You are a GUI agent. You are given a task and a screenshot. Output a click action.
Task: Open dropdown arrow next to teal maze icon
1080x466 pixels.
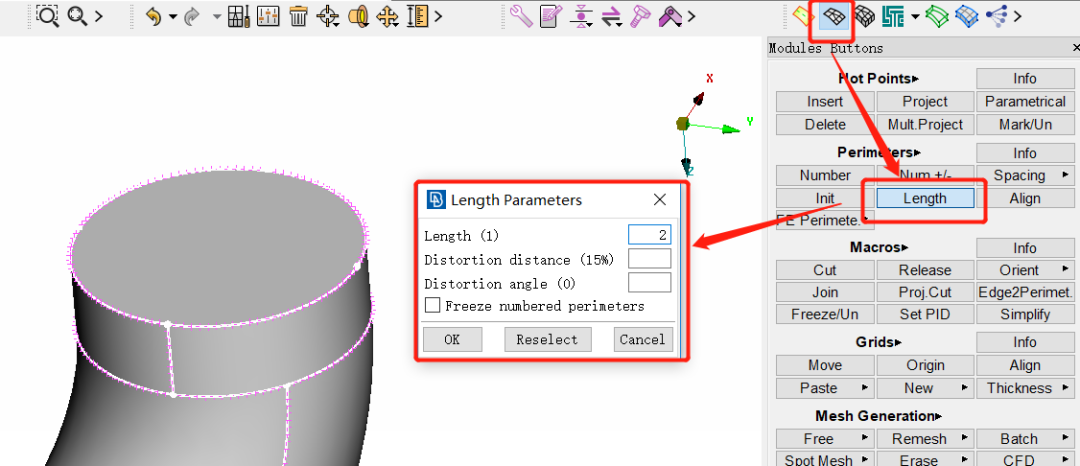pyautogui.click(x=915, y=16)
